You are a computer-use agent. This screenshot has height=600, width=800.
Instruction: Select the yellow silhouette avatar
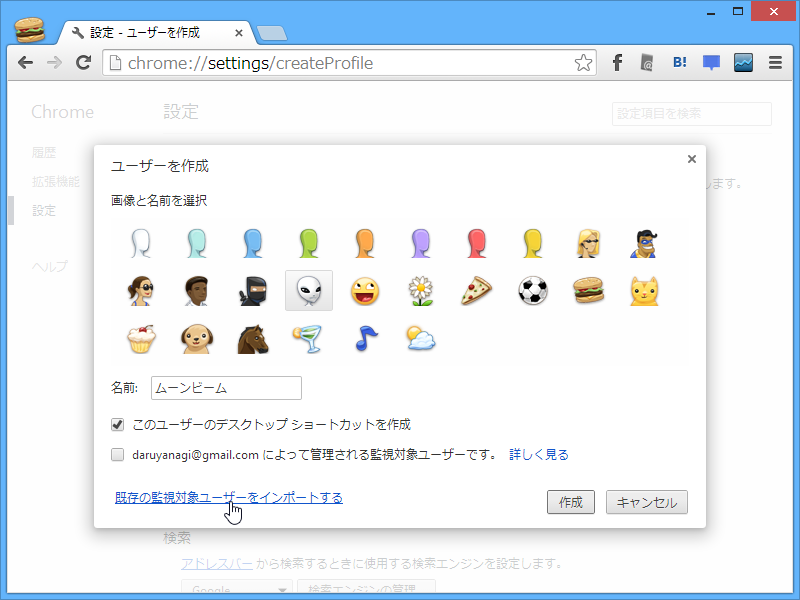click(x=533, y=243)
